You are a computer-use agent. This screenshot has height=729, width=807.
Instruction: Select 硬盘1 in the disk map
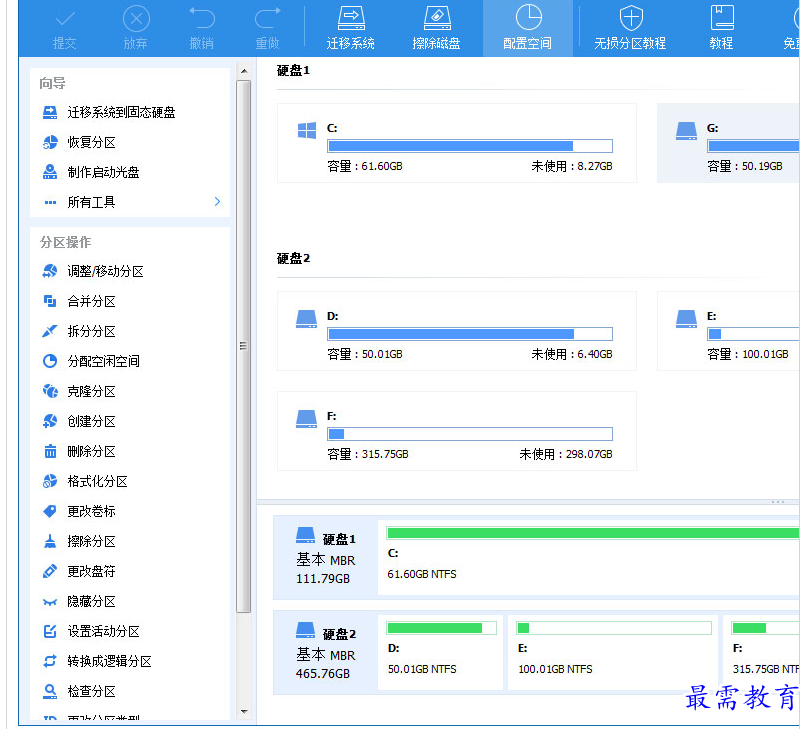tap(325, 558)
